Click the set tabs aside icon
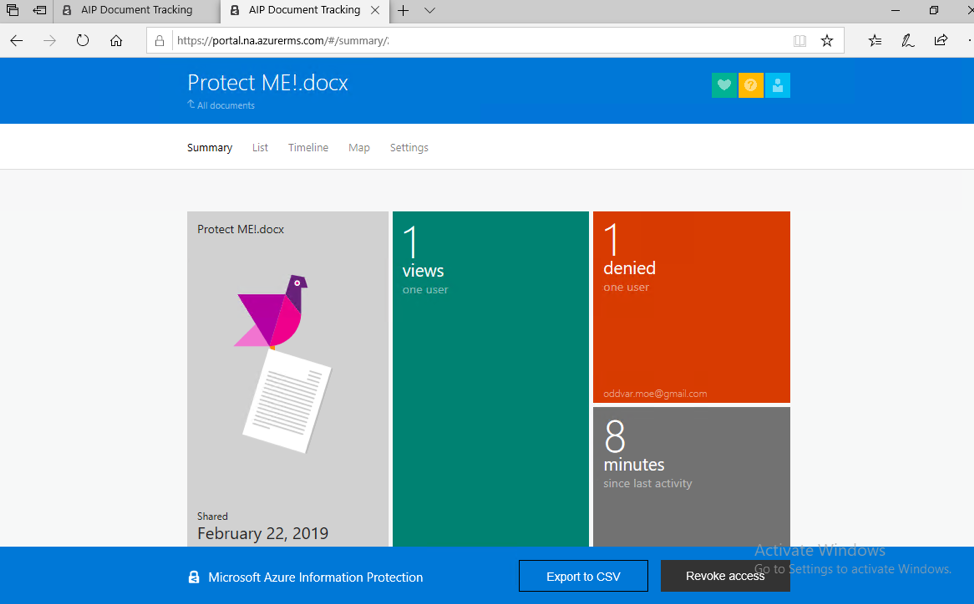This screenshot has width=974, height=604. tap(40, 10)
